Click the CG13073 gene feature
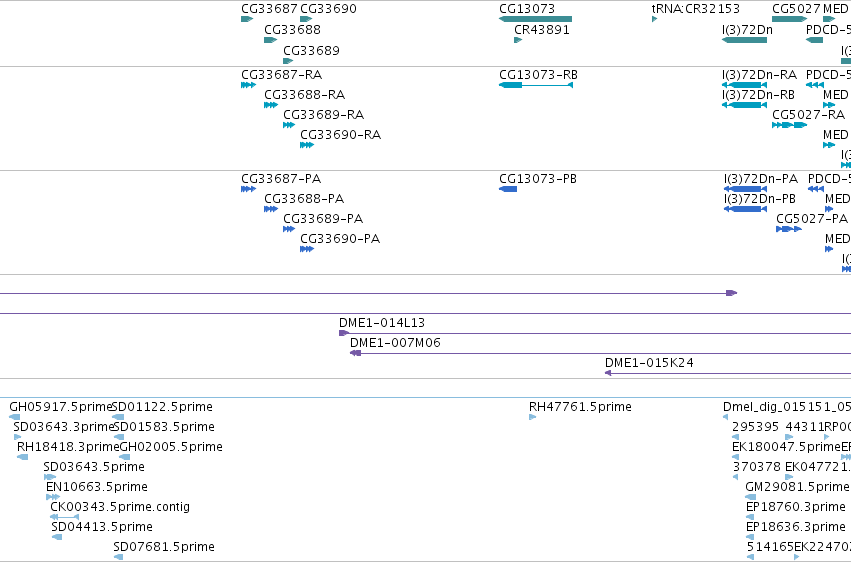The image size is (851, 562). (535, 19)
